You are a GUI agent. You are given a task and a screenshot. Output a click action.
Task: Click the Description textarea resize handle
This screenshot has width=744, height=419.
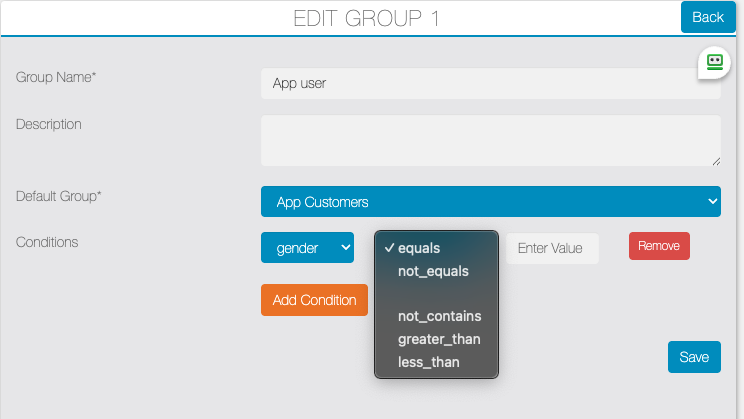pos(716,161)
